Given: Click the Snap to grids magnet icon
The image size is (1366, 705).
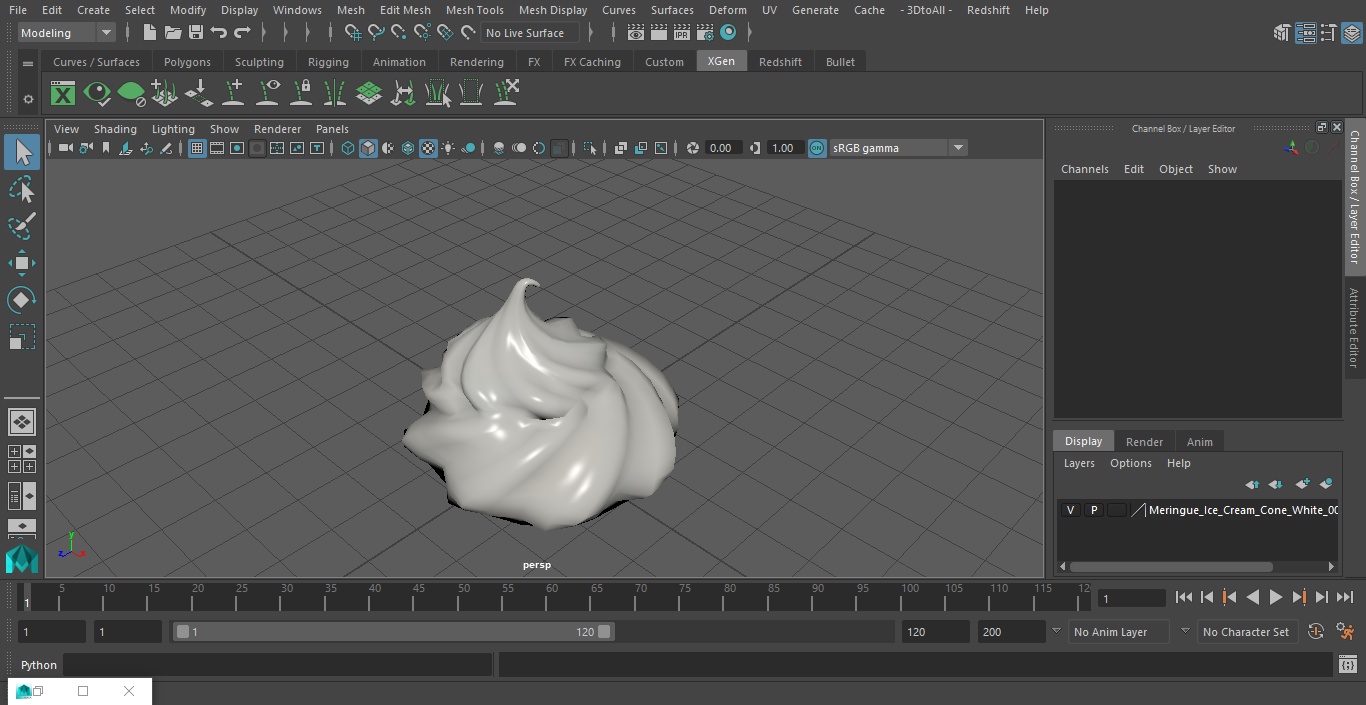Looking at the screenshot, I should (352, 33).
